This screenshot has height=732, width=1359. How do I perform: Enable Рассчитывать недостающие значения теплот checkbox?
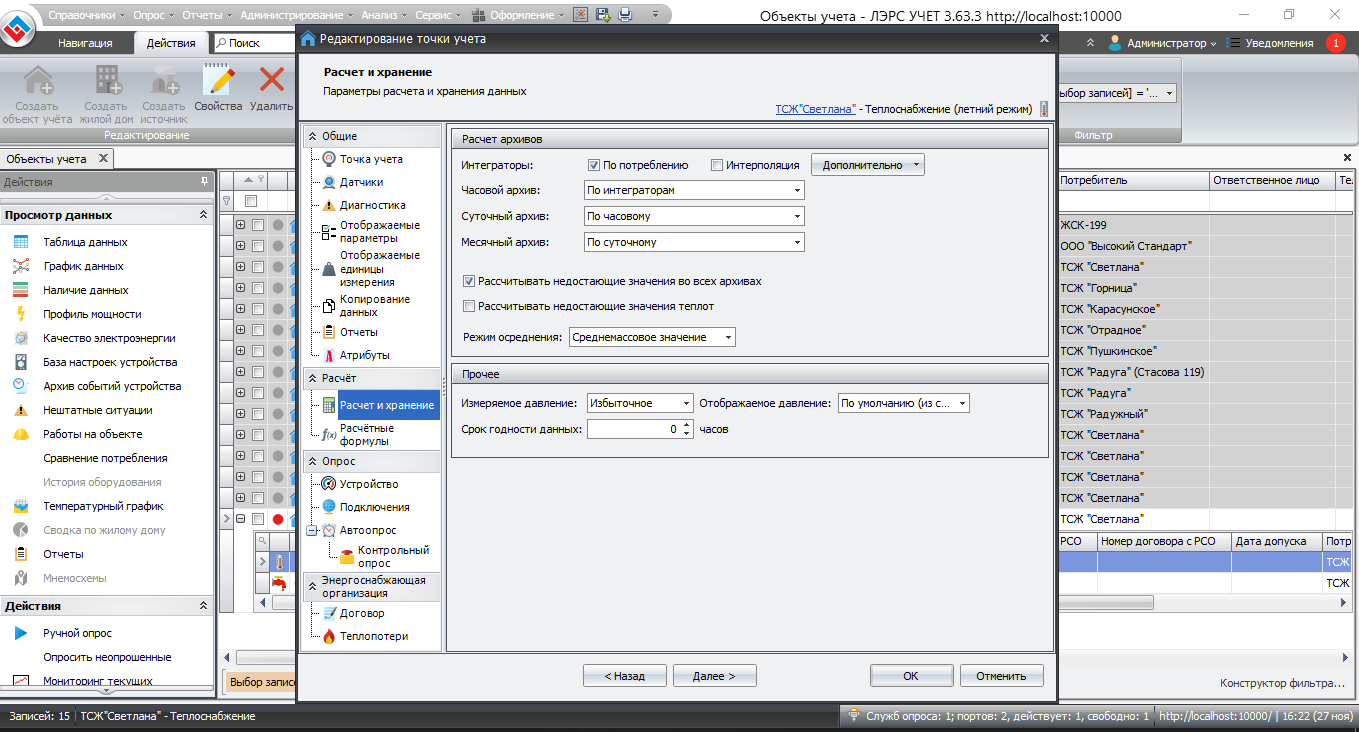(469, 306)
